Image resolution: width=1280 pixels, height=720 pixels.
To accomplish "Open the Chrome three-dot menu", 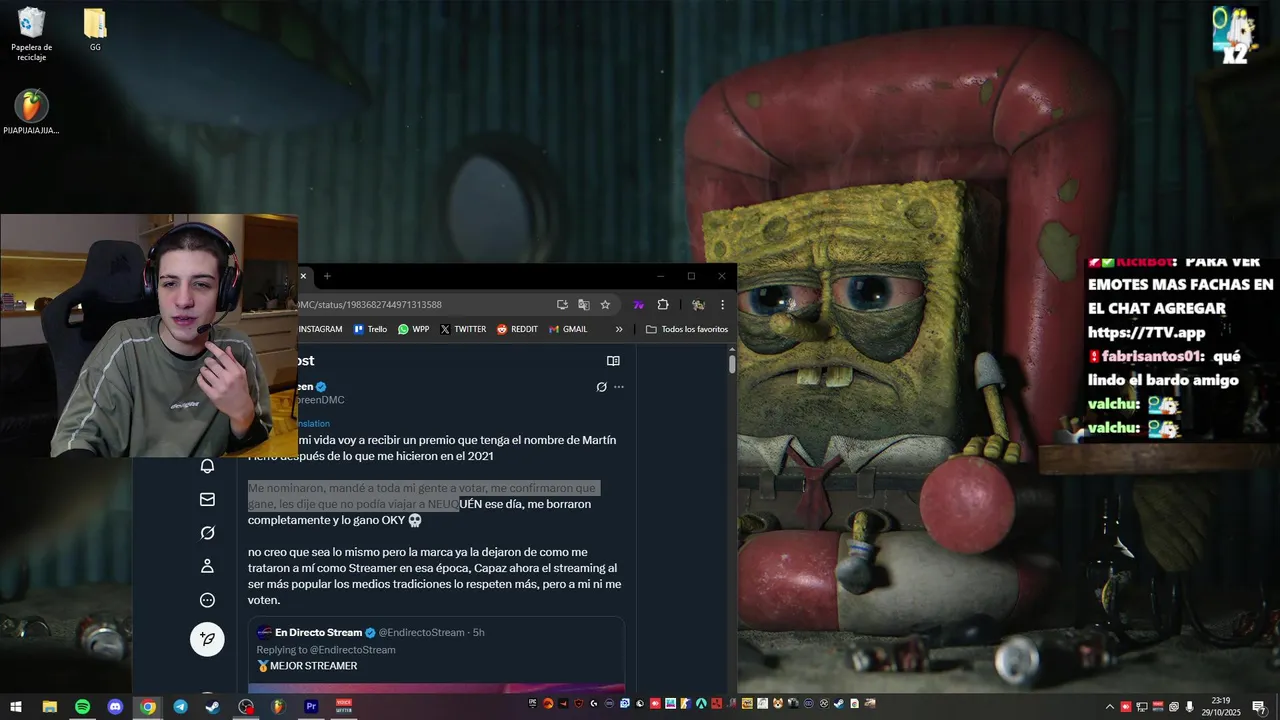I will (722, 305).
